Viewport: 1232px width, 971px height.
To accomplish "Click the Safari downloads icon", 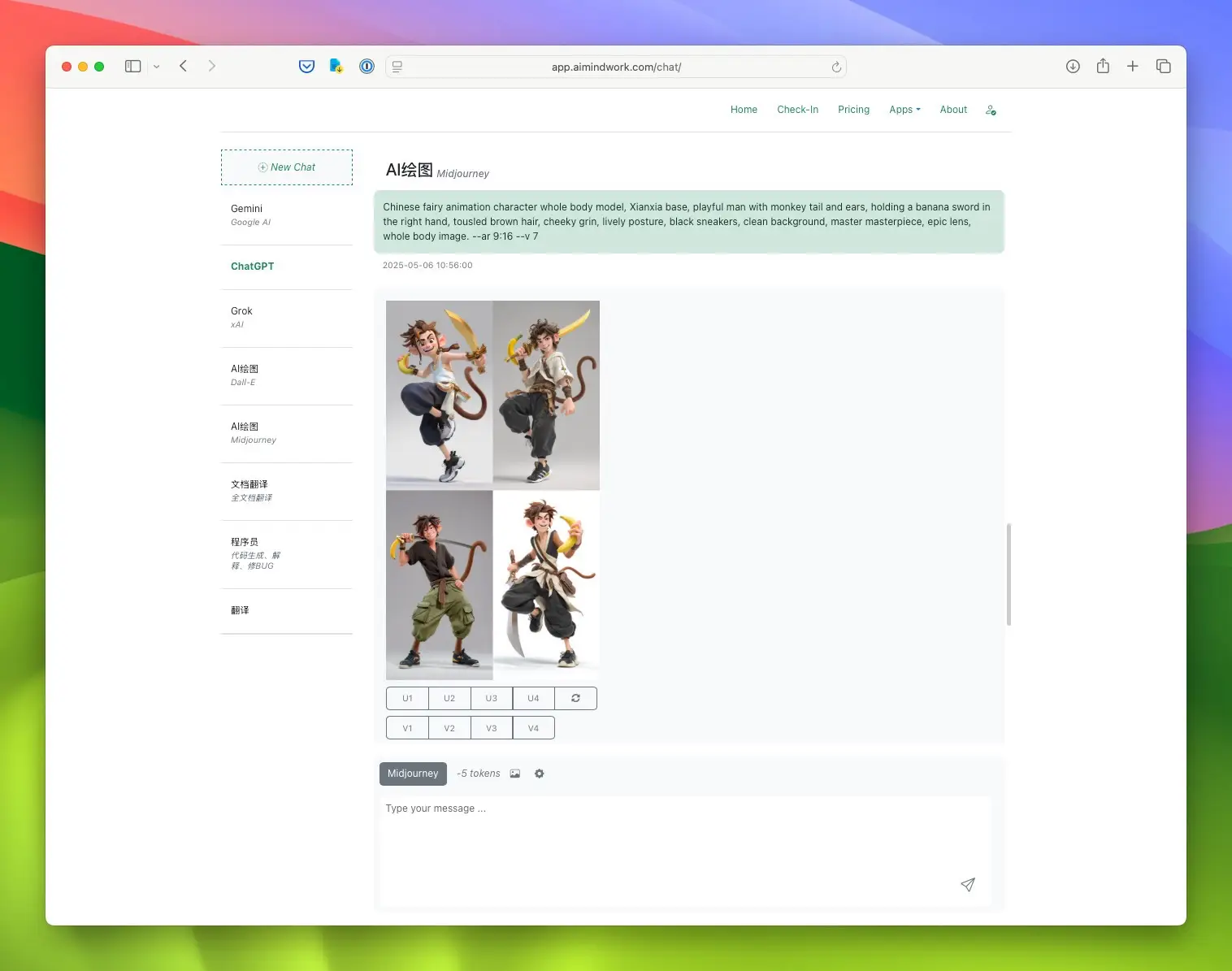I will click(x=1073, y=67).
